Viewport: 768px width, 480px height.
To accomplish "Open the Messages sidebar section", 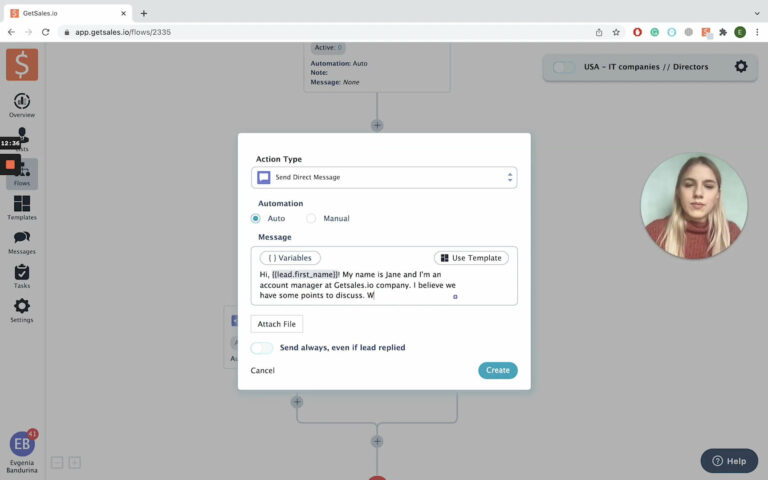I will (x=22, y=242).
